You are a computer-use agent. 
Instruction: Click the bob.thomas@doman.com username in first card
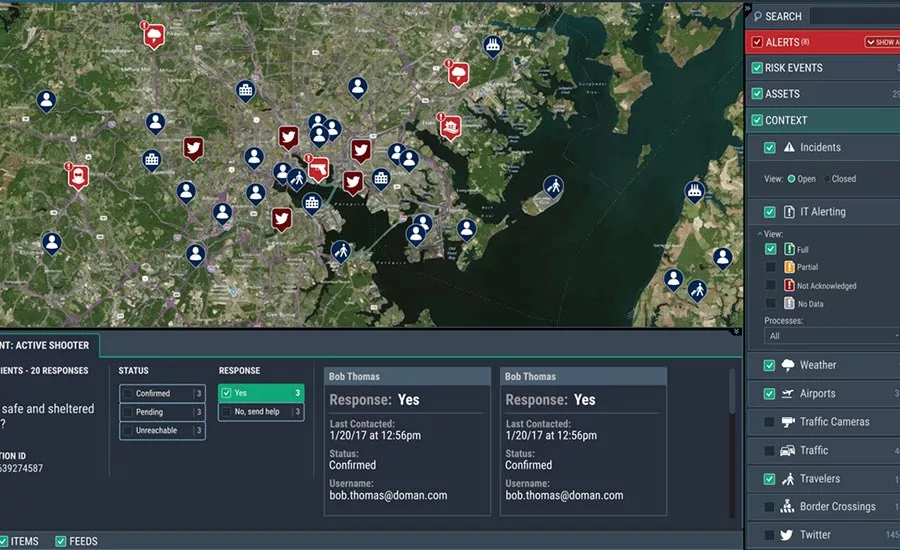388,495
